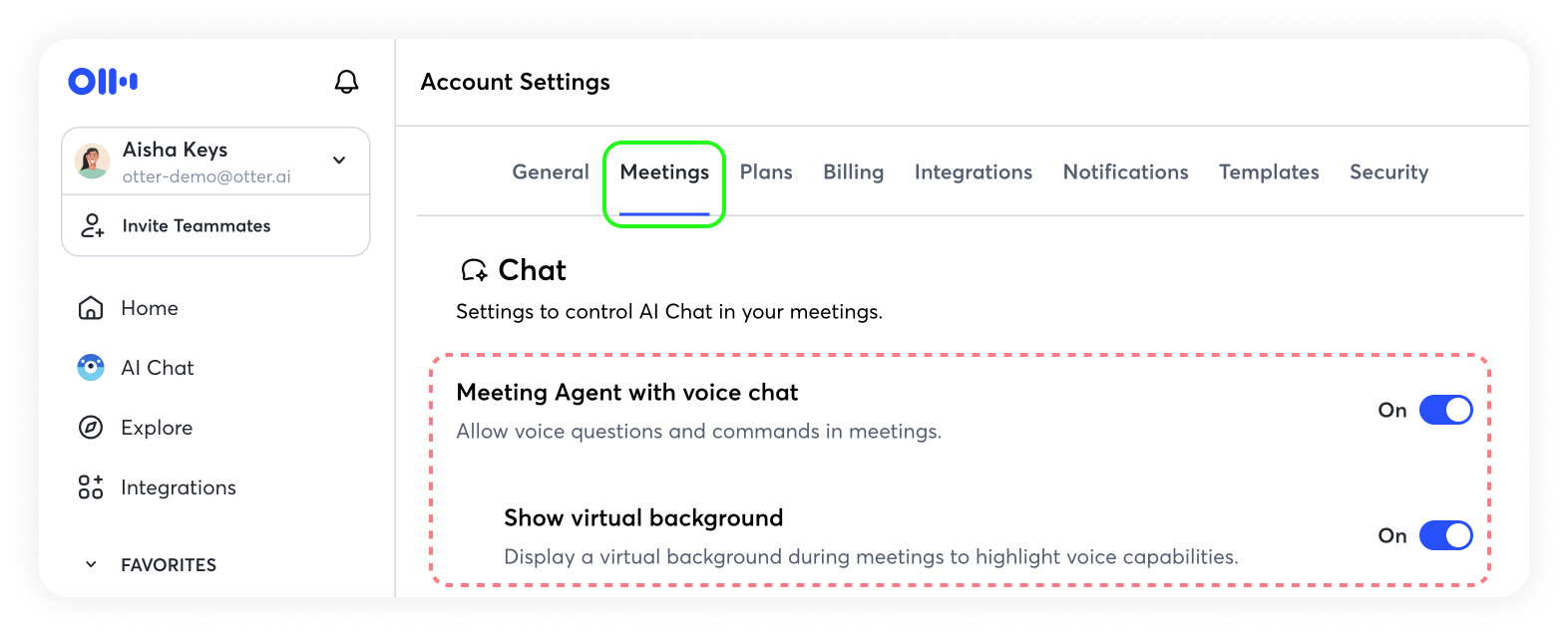Click the Invite Teammates person icon
This screenshot has height=636, width=1568.
point(92,226)
